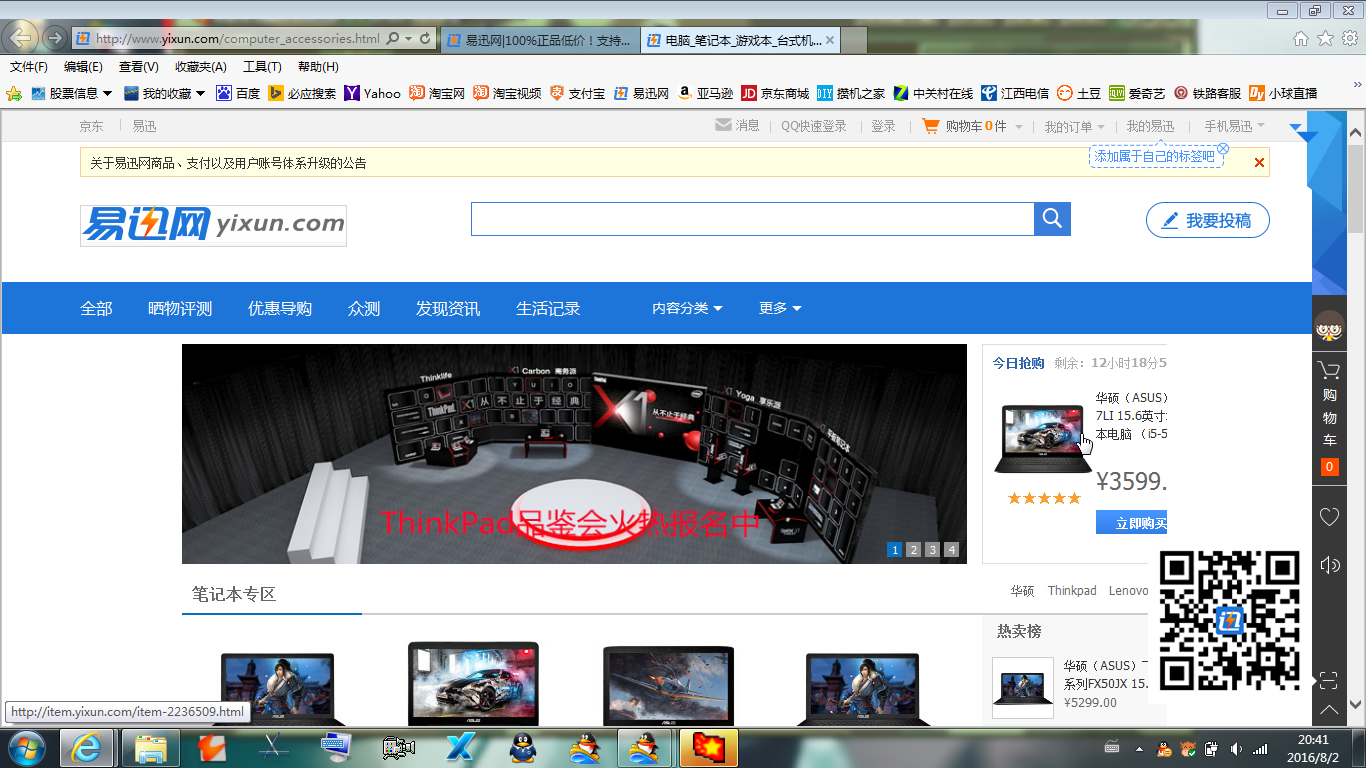1366x768 pixels.
Task: Open File Explorer in the taskbar
Action: pyautogui.click(x=150, y=747)
